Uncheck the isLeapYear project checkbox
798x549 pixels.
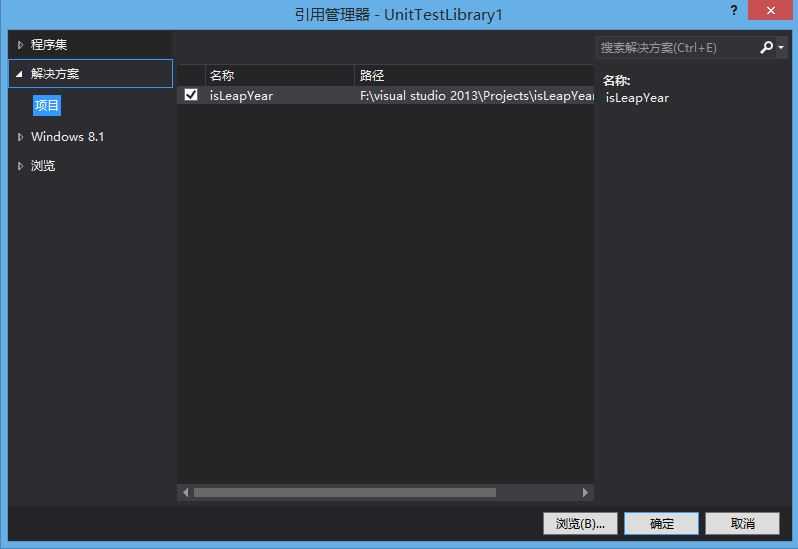coord(191,95)
